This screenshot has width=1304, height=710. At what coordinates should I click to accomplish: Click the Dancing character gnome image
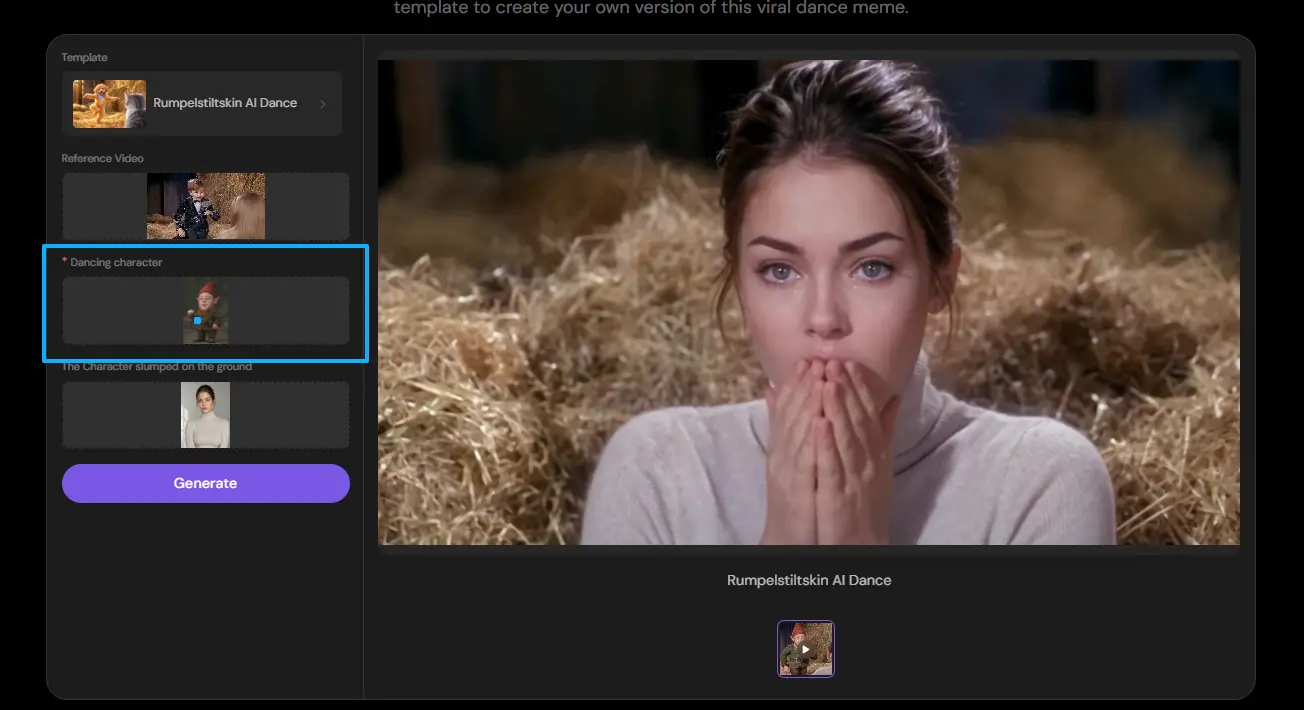206,311
